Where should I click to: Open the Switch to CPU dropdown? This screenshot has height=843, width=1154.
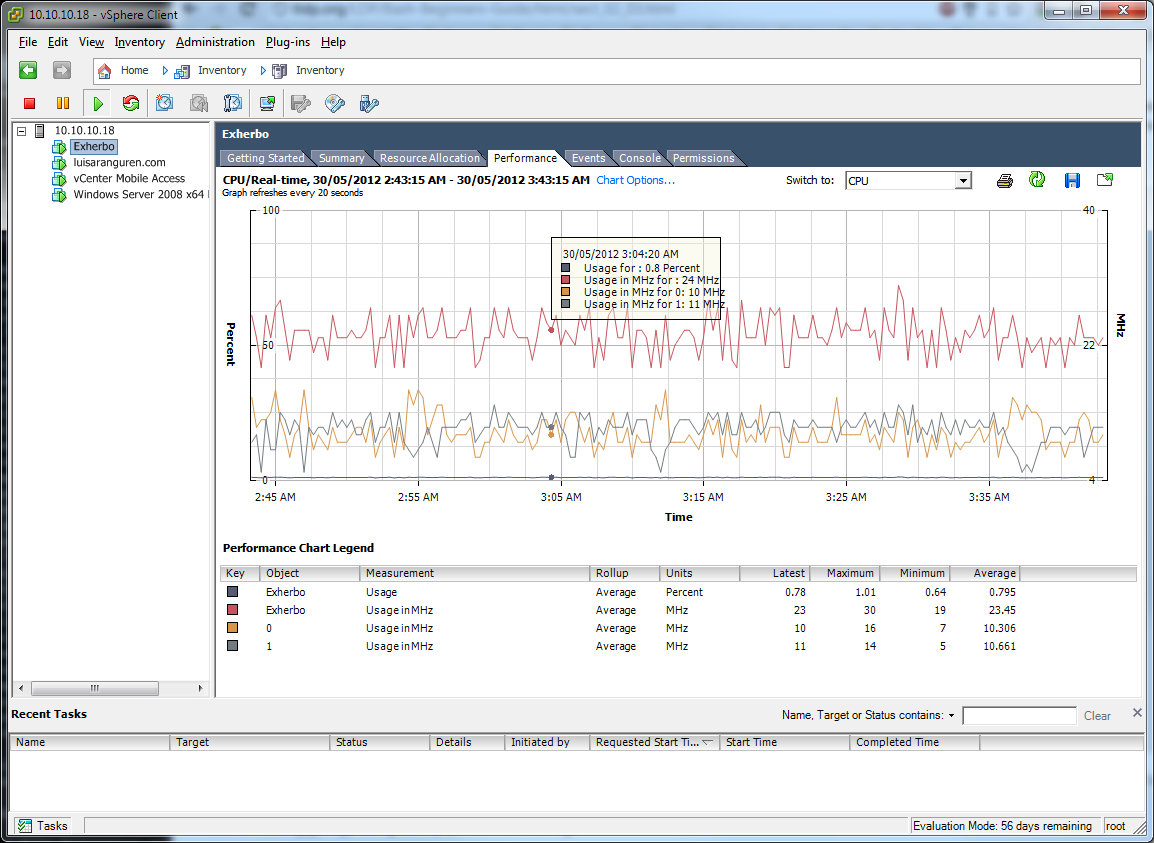click(963, 181)
